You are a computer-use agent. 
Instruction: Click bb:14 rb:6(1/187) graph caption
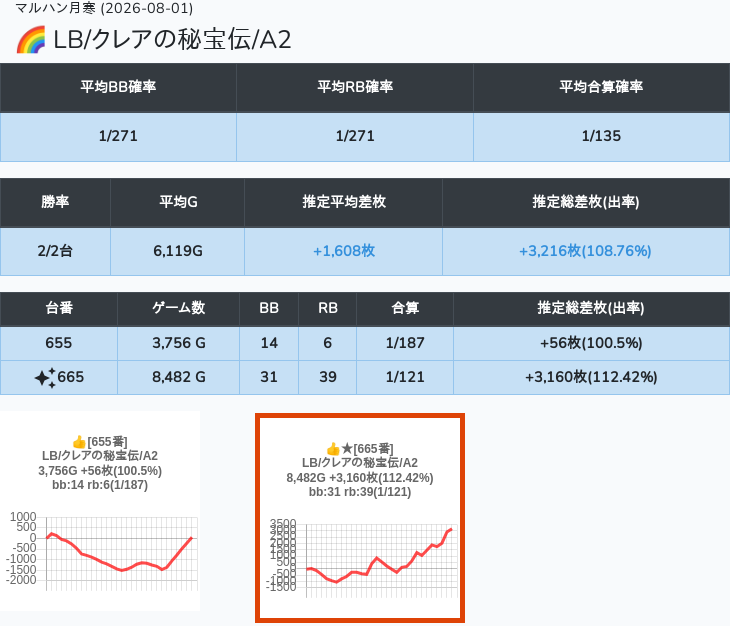(100, 485)
